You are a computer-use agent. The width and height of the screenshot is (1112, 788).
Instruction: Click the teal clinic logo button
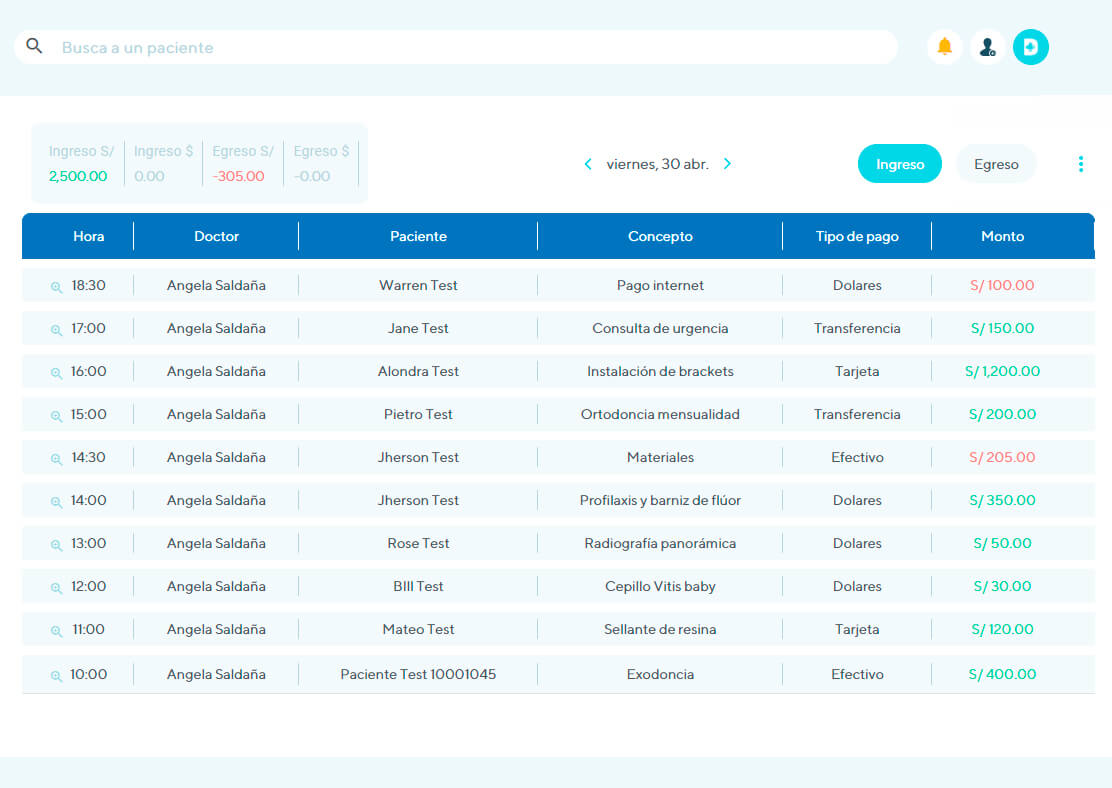click(1030, 47)
